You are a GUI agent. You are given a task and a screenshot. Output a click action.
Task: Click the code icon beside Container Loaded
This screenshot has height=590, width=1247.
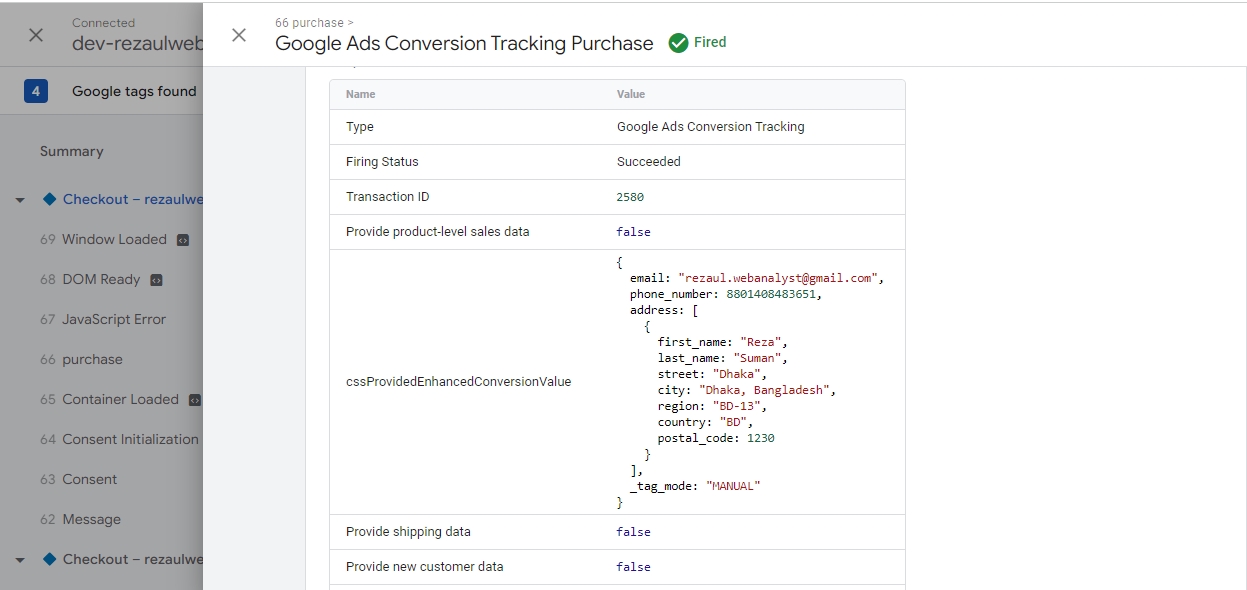click(195, 400)
